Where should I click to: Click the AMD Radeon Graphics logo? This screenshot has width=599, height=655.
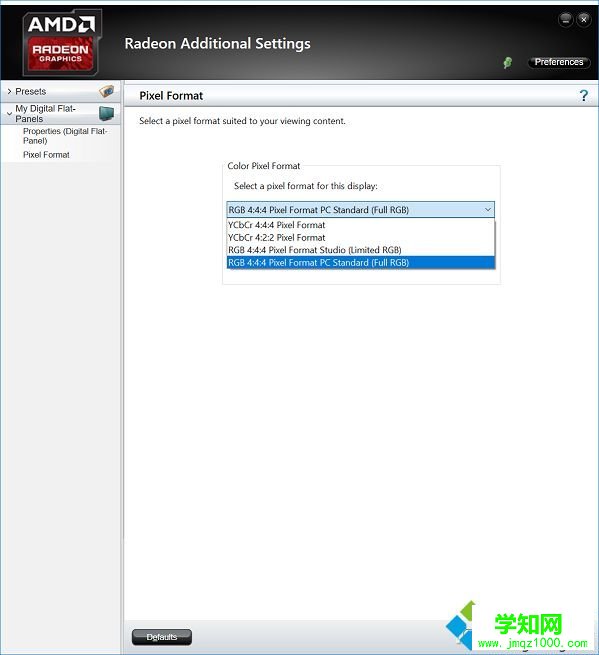click(x=62, y=43)
